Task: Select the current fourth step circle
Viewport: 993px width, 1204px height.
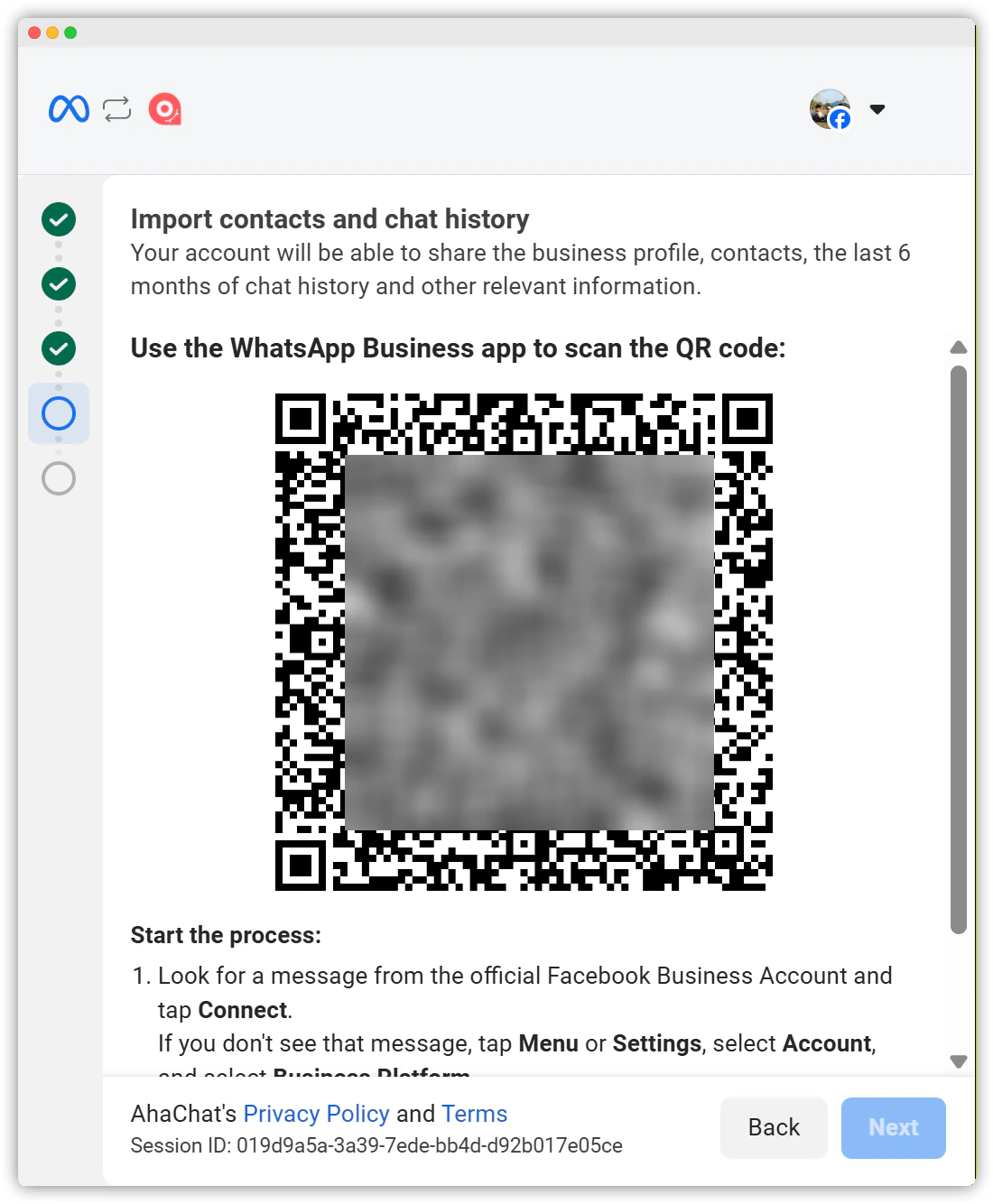Action: click(59, 413)
